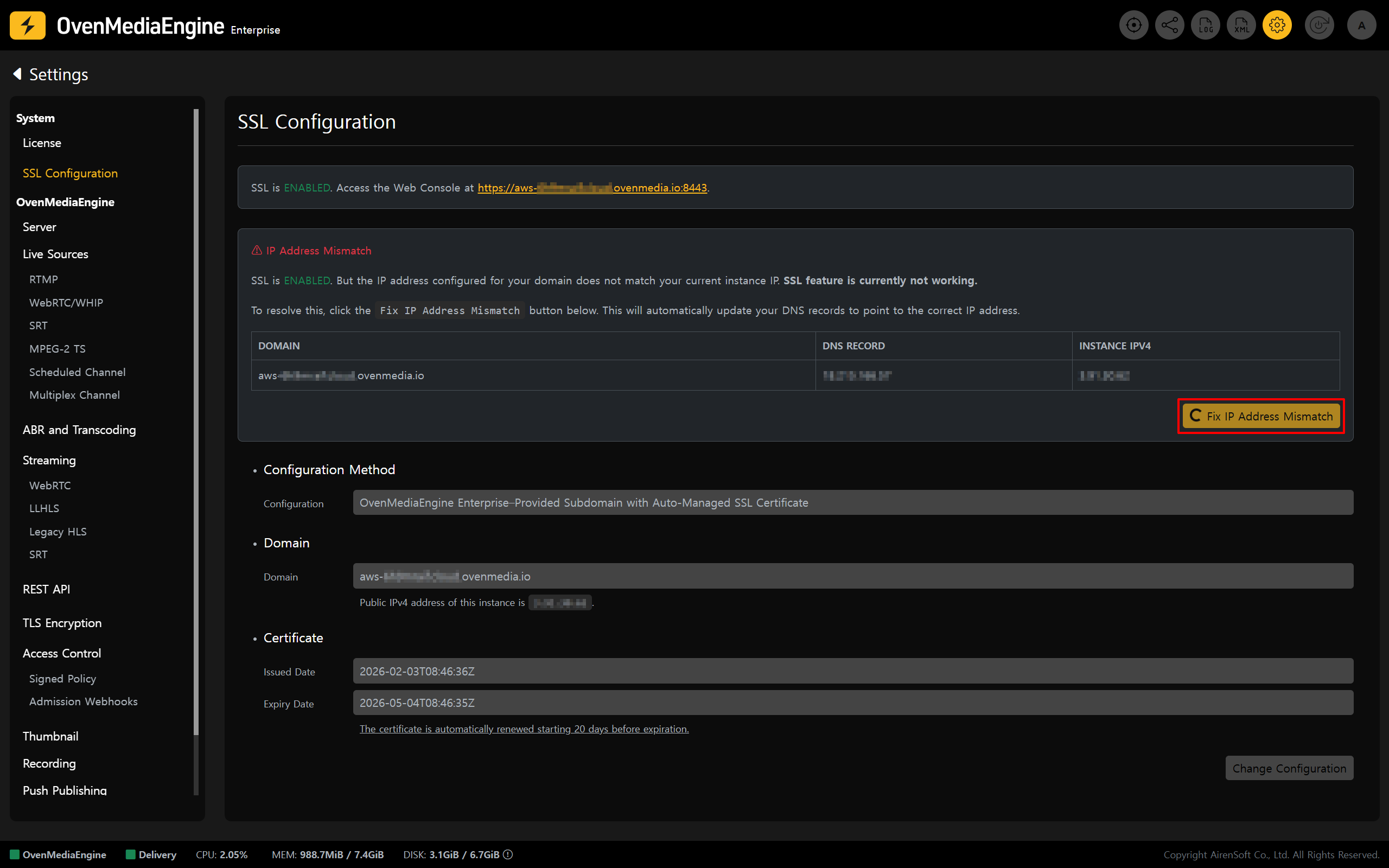This screenshot has width=1389, height=868.
Task: Click the yellow settings gear icon
Action: tap(1277, 25)
